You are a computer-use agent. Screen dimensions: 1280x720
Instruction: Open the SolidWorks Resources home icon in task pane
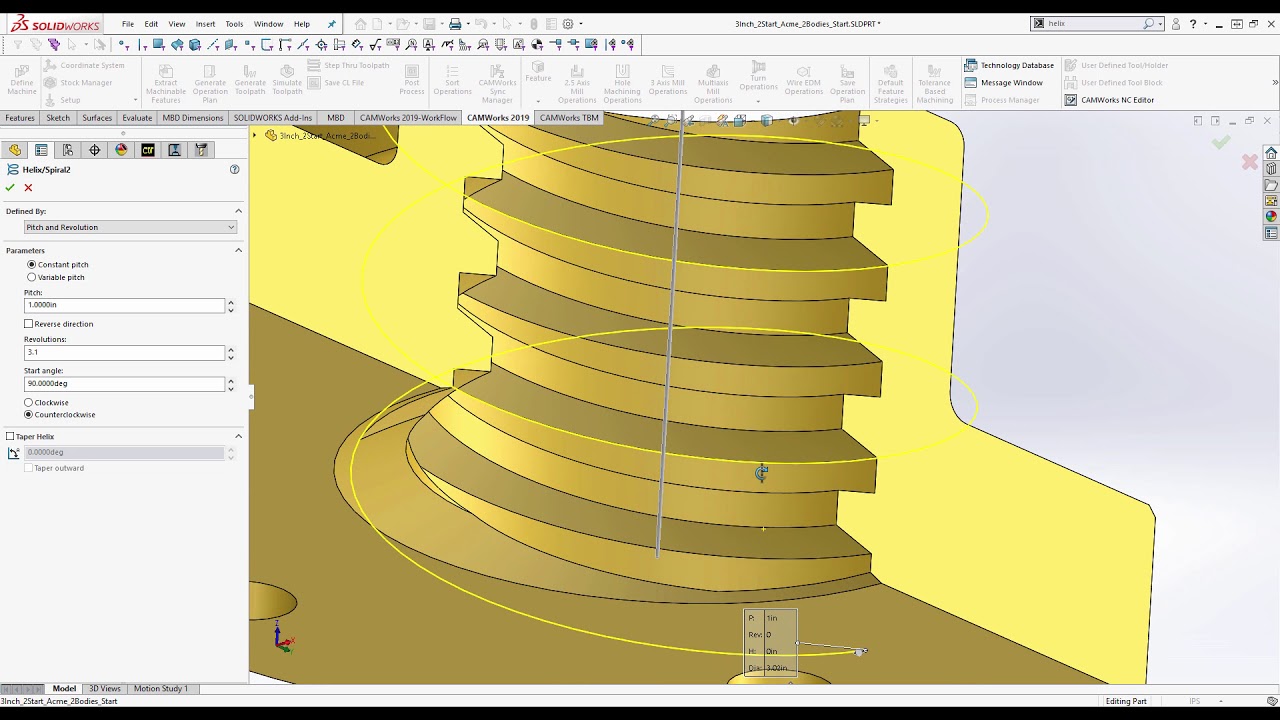[1271, 153]
